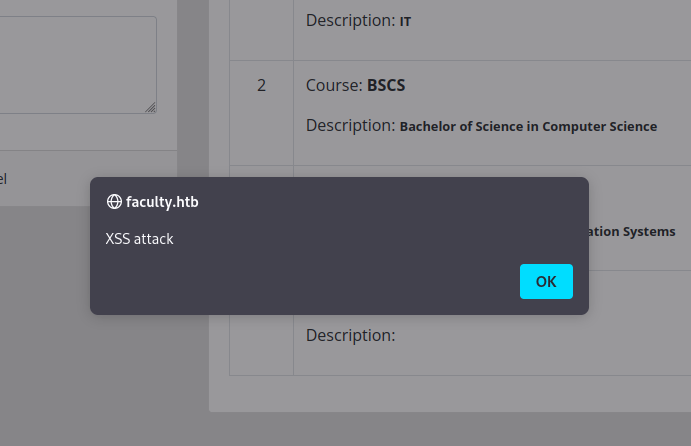The width and height of the screenshot is (691, 446).
Task: Click the Description label above IT value
Action: pos(350,20)
